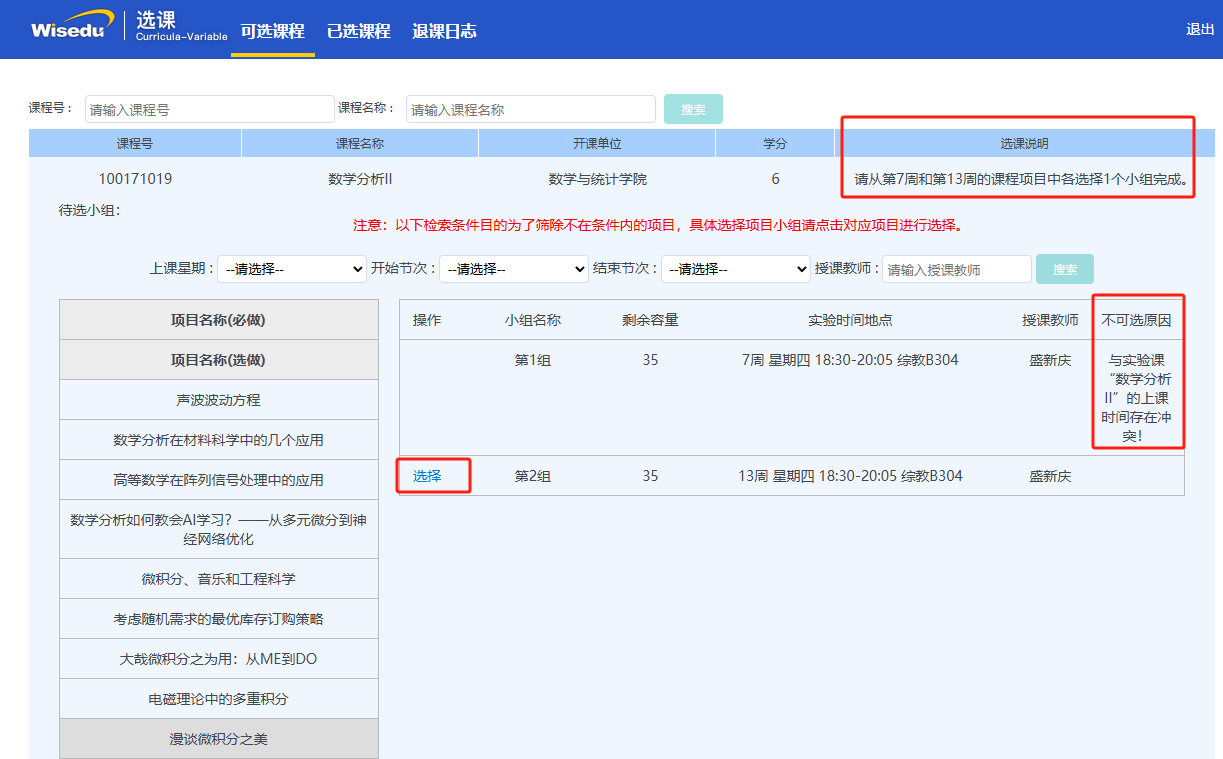Open the 已选课程 tab
Image resolution: width=1223 pixels, height=759 pixels.
[358, 31]
